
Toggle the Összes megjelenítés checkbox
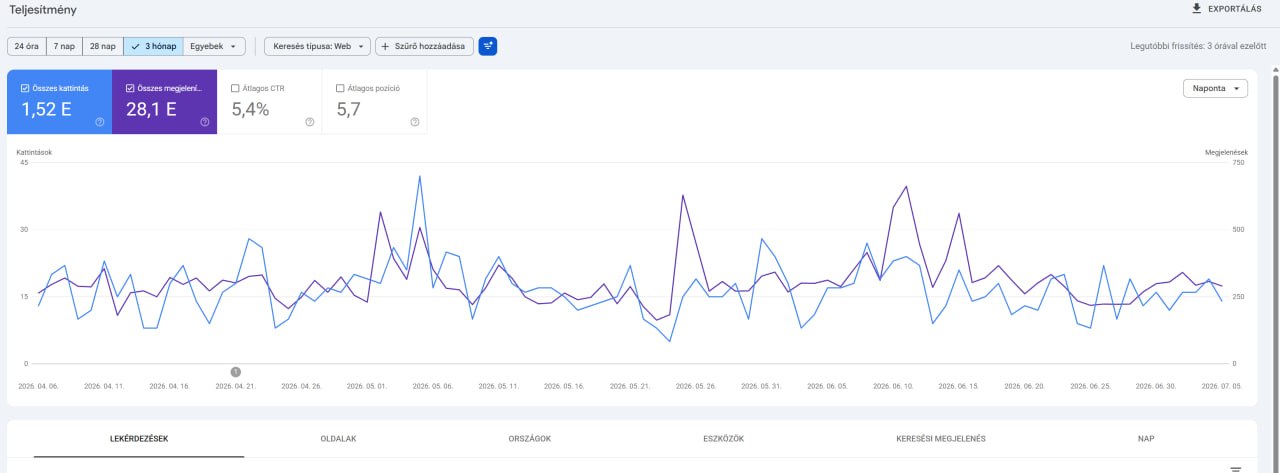pos(130,88)
